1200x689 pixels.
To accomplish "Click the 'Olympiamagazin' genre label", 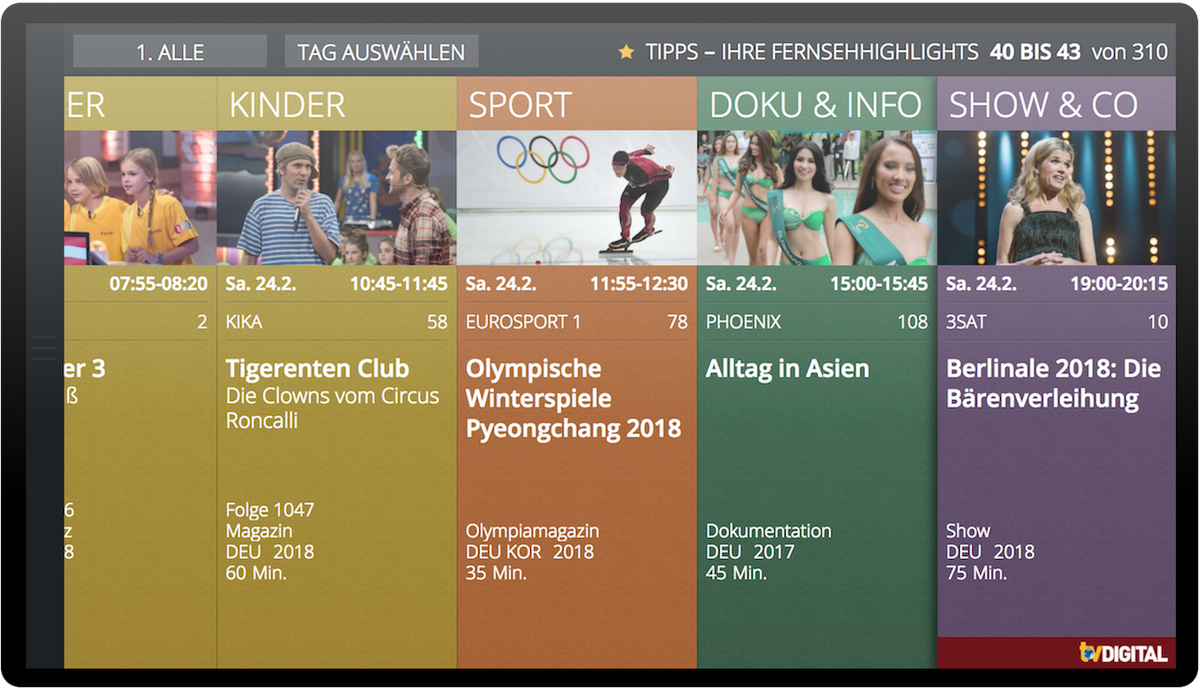I will [533, 531].
